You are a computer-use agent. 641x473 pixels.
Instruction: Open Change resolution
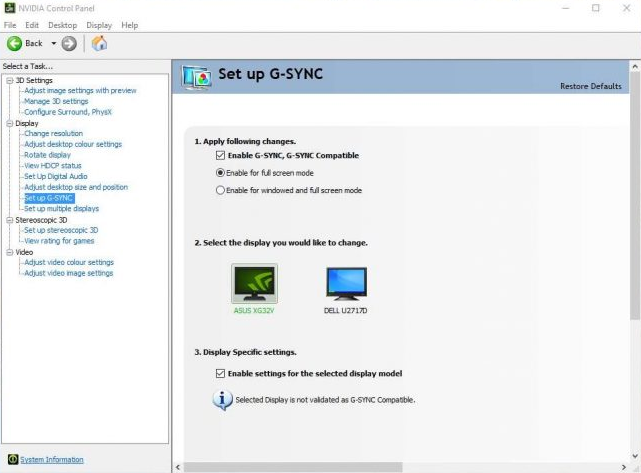[53, 134]
